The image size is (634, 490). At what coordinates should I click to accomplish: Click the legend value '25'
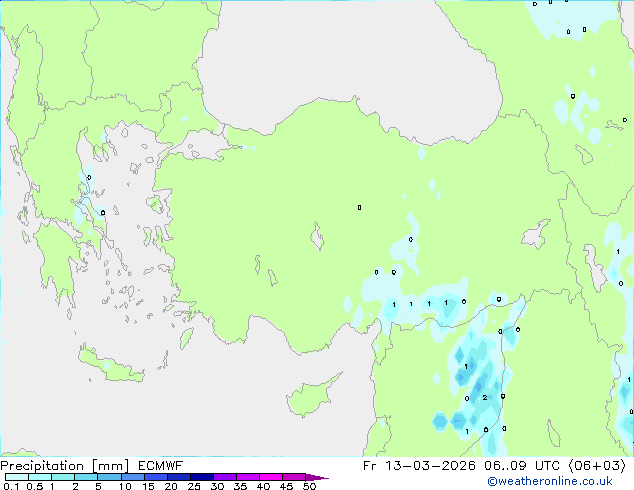coord(194,486)
